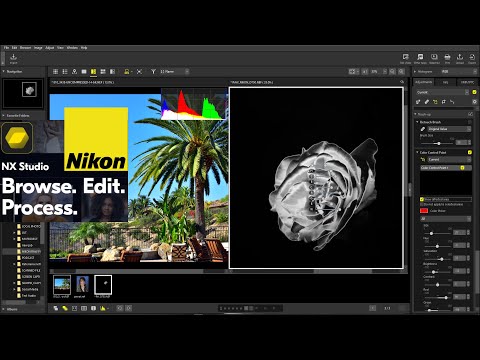The height and width of the screenshot is (360, 480).
Task: Click the Brush Size slider handle
Action: point(439,143)
